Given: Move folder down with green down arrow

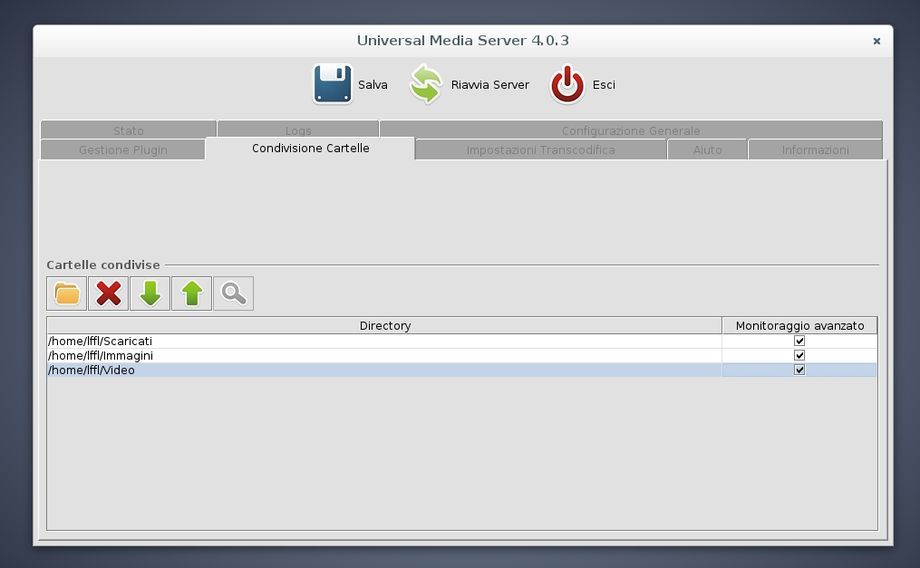Looking at the screenshot, I should pyautogui.click(x=150, y=293).
